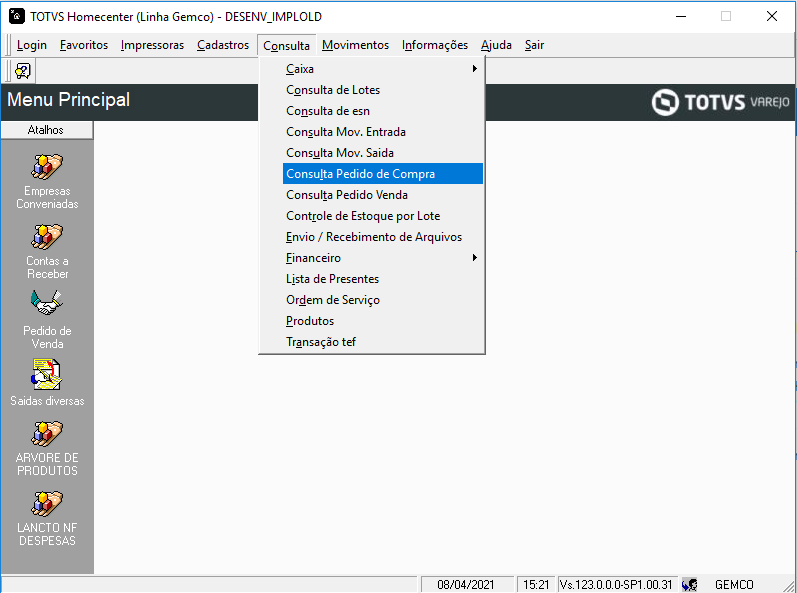The image size is (797, 593).
Task: Open Transação tef entry
Action: 383,342
